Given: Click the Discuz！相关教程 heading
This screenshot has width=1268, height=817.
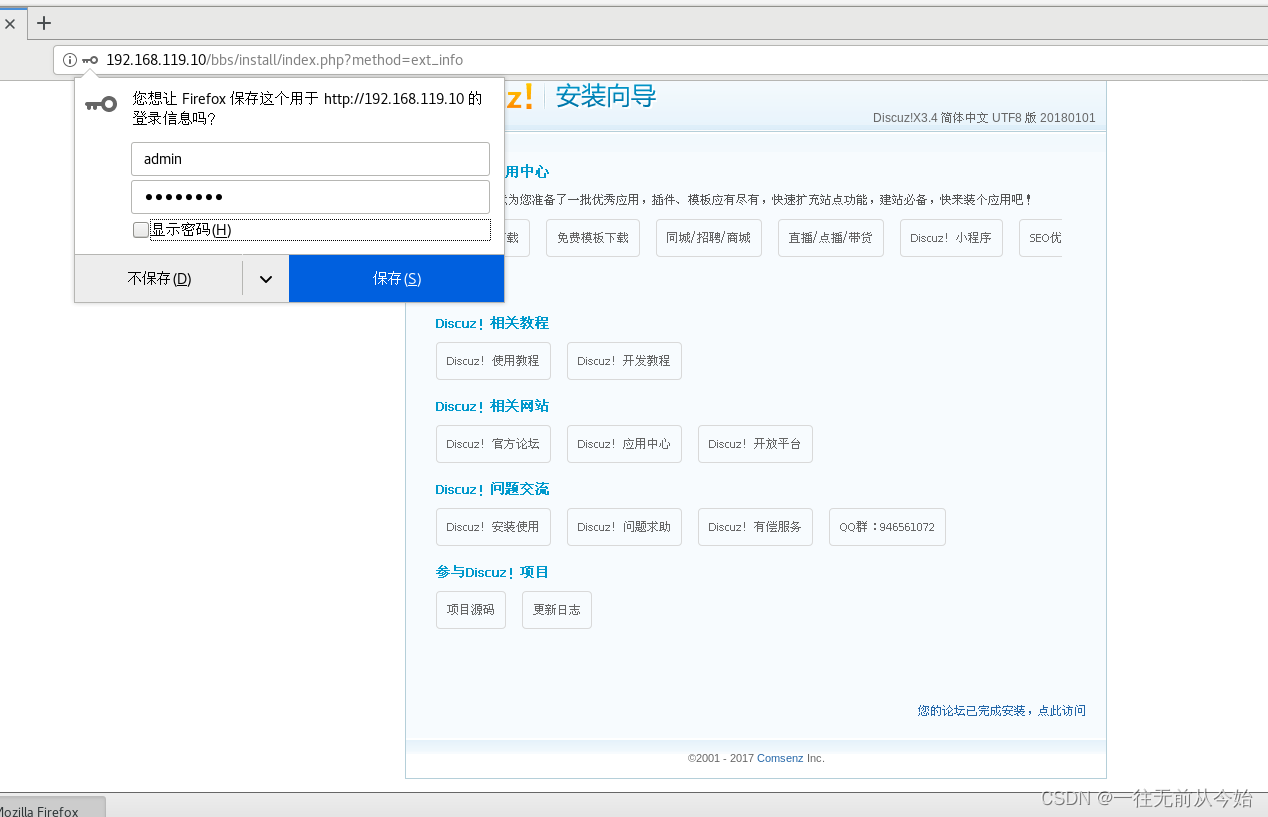Looking at the screenshot, I should 492,323.
